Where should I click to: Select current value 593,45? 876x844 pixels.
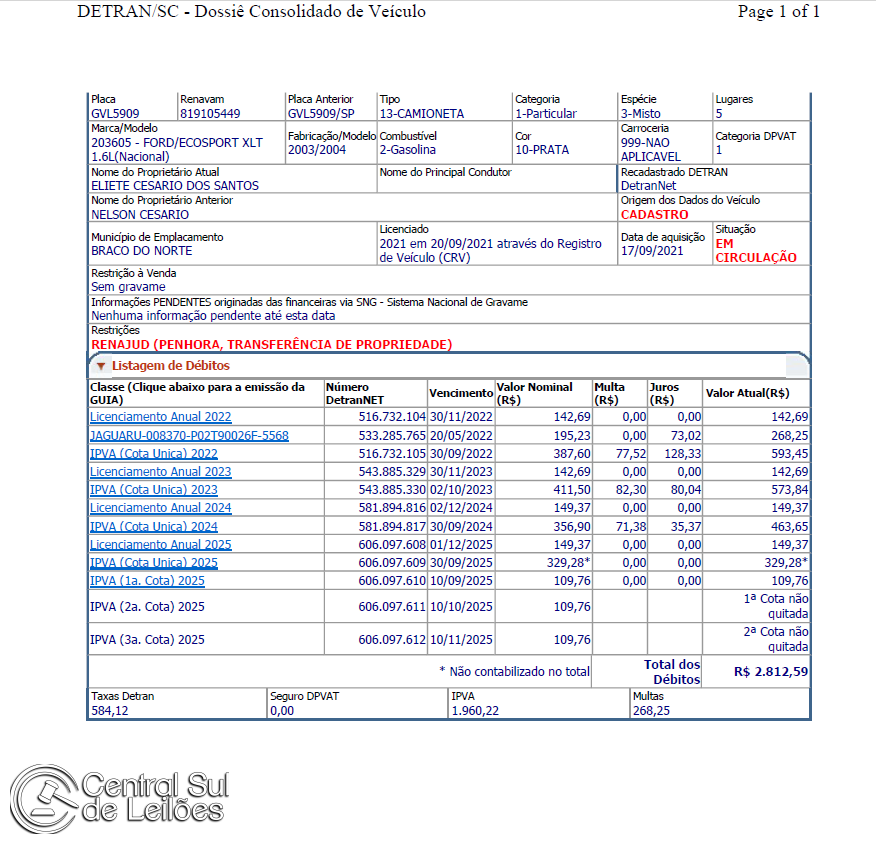pyautogui.click(x=789, y=454)
